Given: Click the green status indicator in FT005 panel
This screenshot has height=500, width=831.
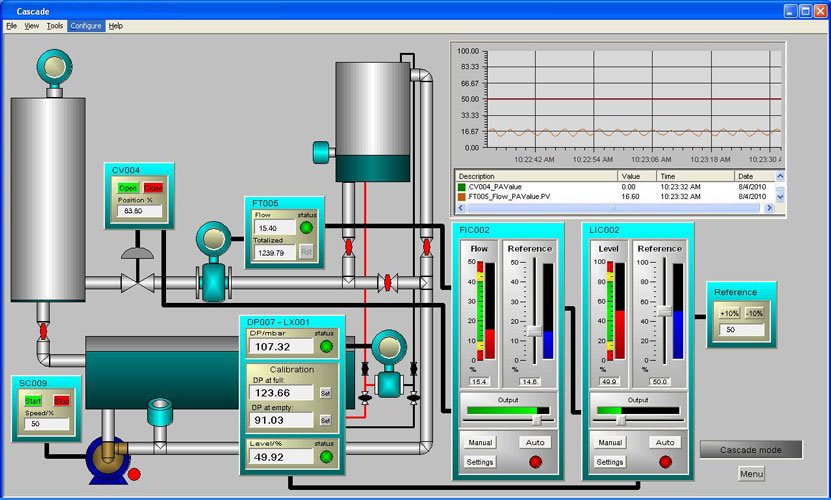Looking at the screenshot, I should (x=307, y=228).
